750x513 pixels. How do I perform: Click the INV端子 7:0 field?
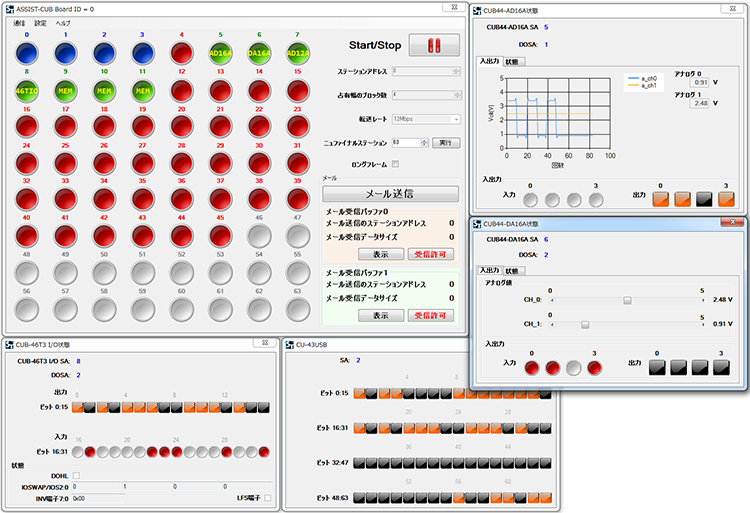point(98,498)
